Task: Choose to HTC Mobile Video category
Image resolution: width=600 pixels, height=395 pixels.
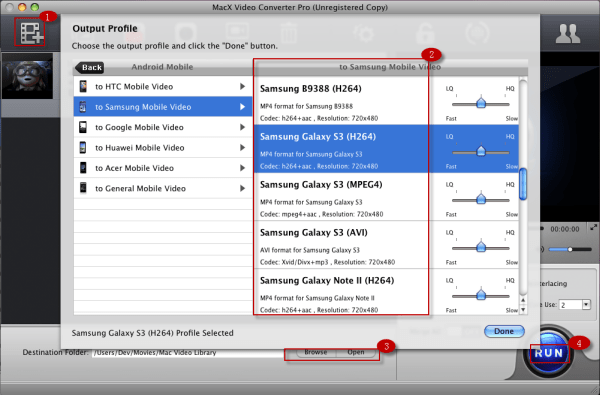Action: point(163,87)
